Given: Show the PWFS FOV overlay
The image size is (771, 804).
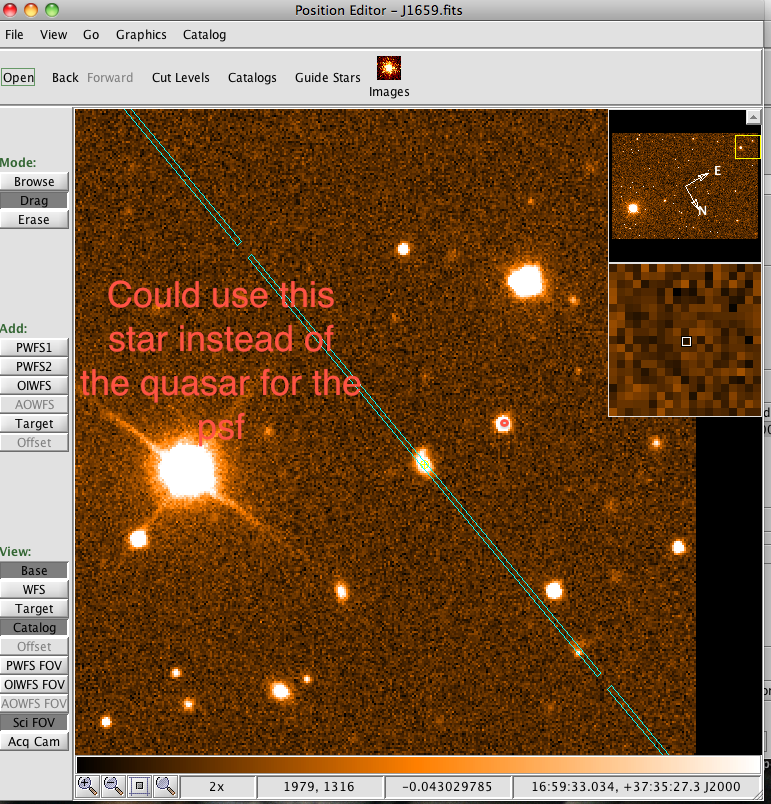Looking at the screenshot, I should (x=34, y=665).
